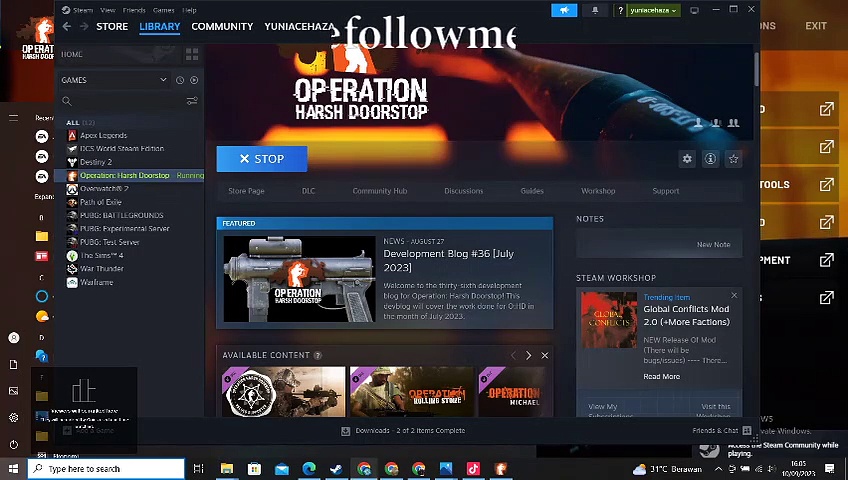The height and width of the screenshot is (480, 848).
Task: Open Task View taskbar icon
Action: pos(198,469)
